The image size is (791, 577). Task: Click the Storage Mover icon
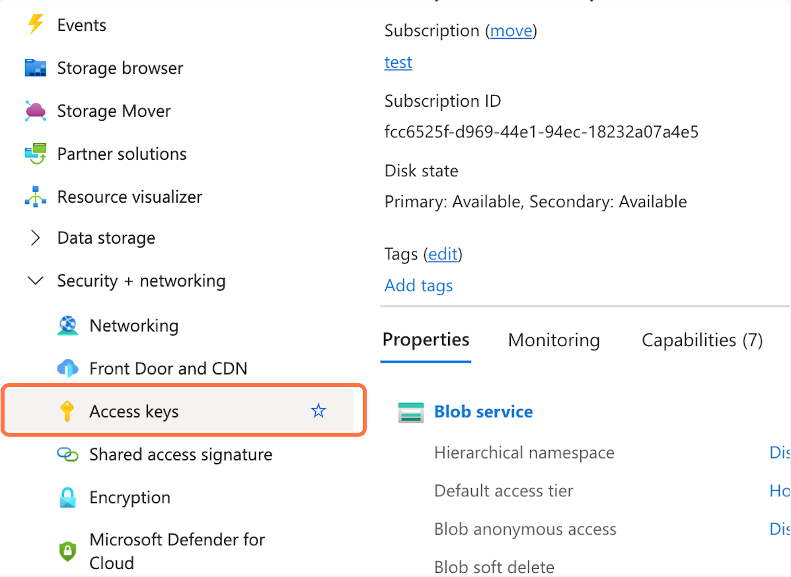click(36, 111)
